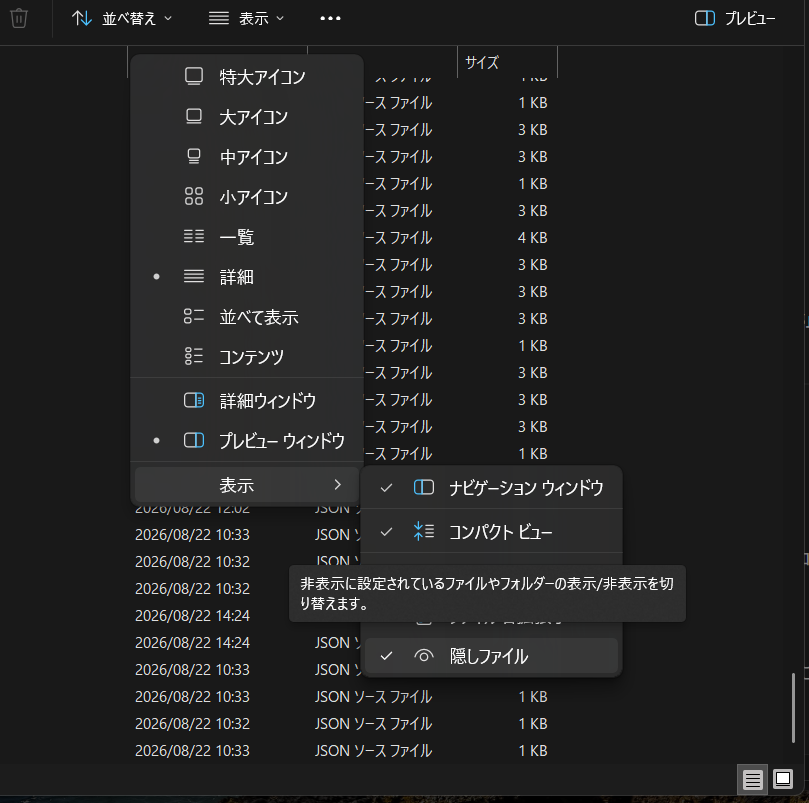The height and width of the screenshot is (803, 809).
Task: Click the file list vertical scrollbar thumb
Action: click(794, 708)
